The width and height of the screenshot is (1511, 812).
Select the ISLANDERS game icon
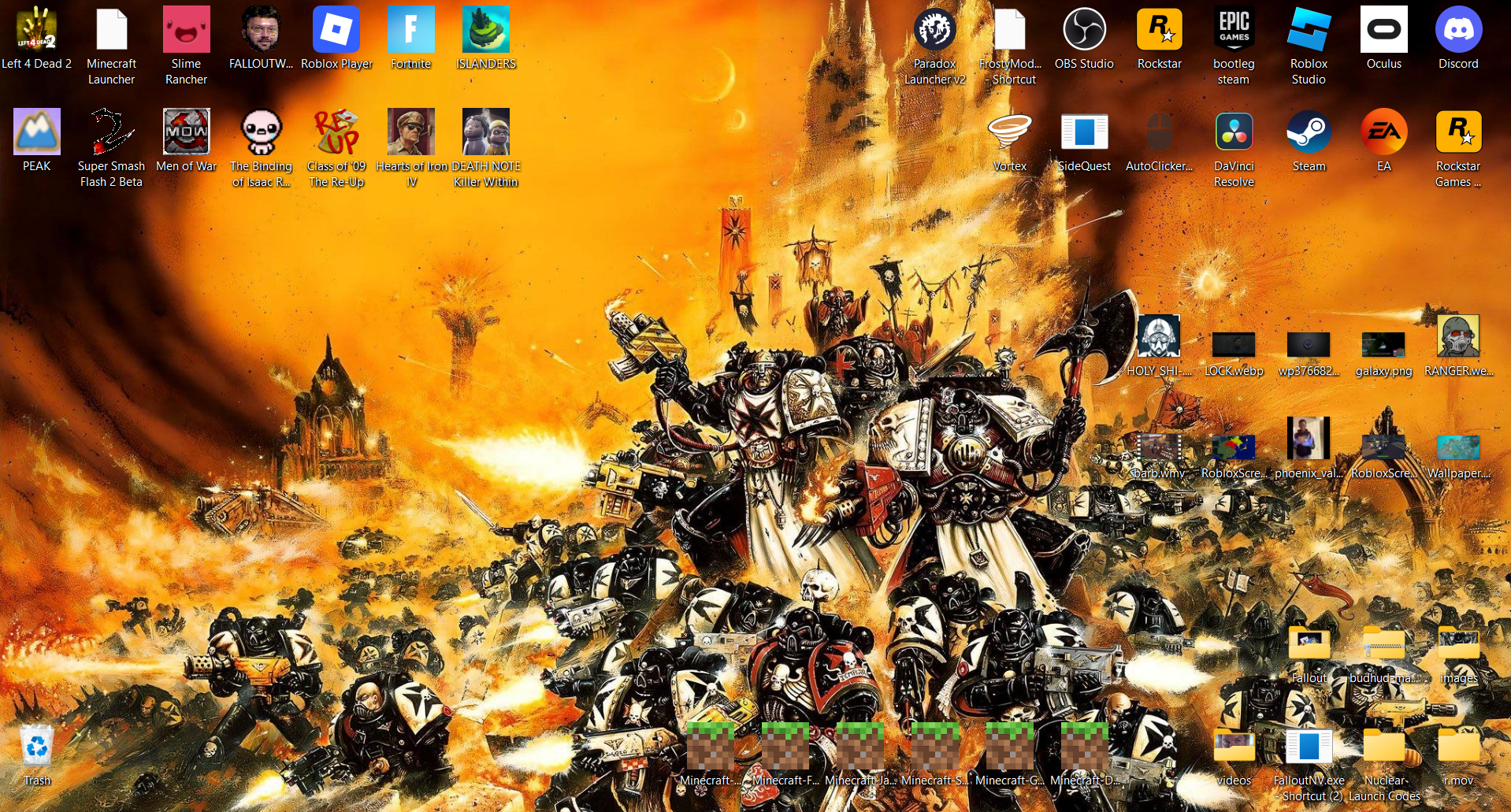point(486,30)
